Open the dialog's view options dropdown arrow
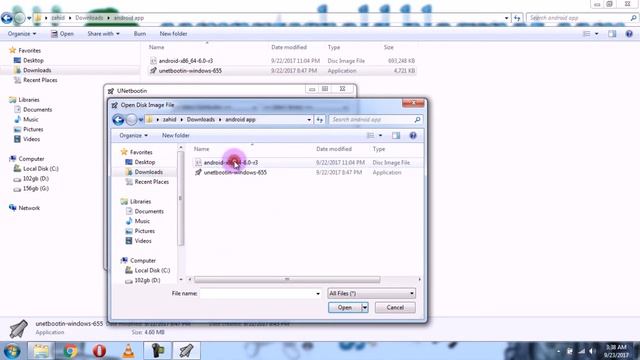Screen dimensions: 640x360 click(x=380, y=136)
